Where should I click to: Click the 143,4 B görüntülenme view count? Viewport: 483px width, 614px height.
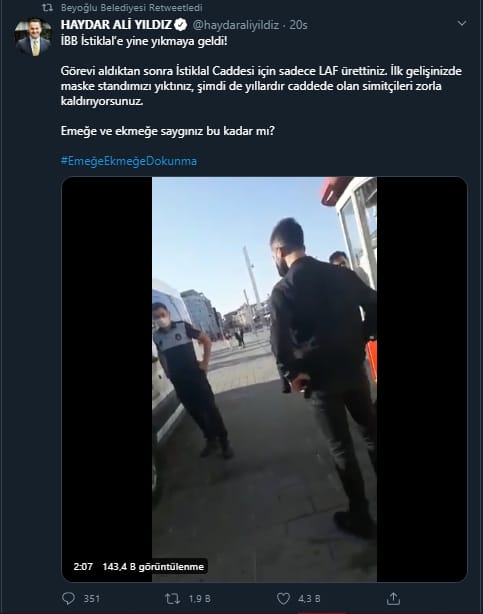tap(153, 567)
